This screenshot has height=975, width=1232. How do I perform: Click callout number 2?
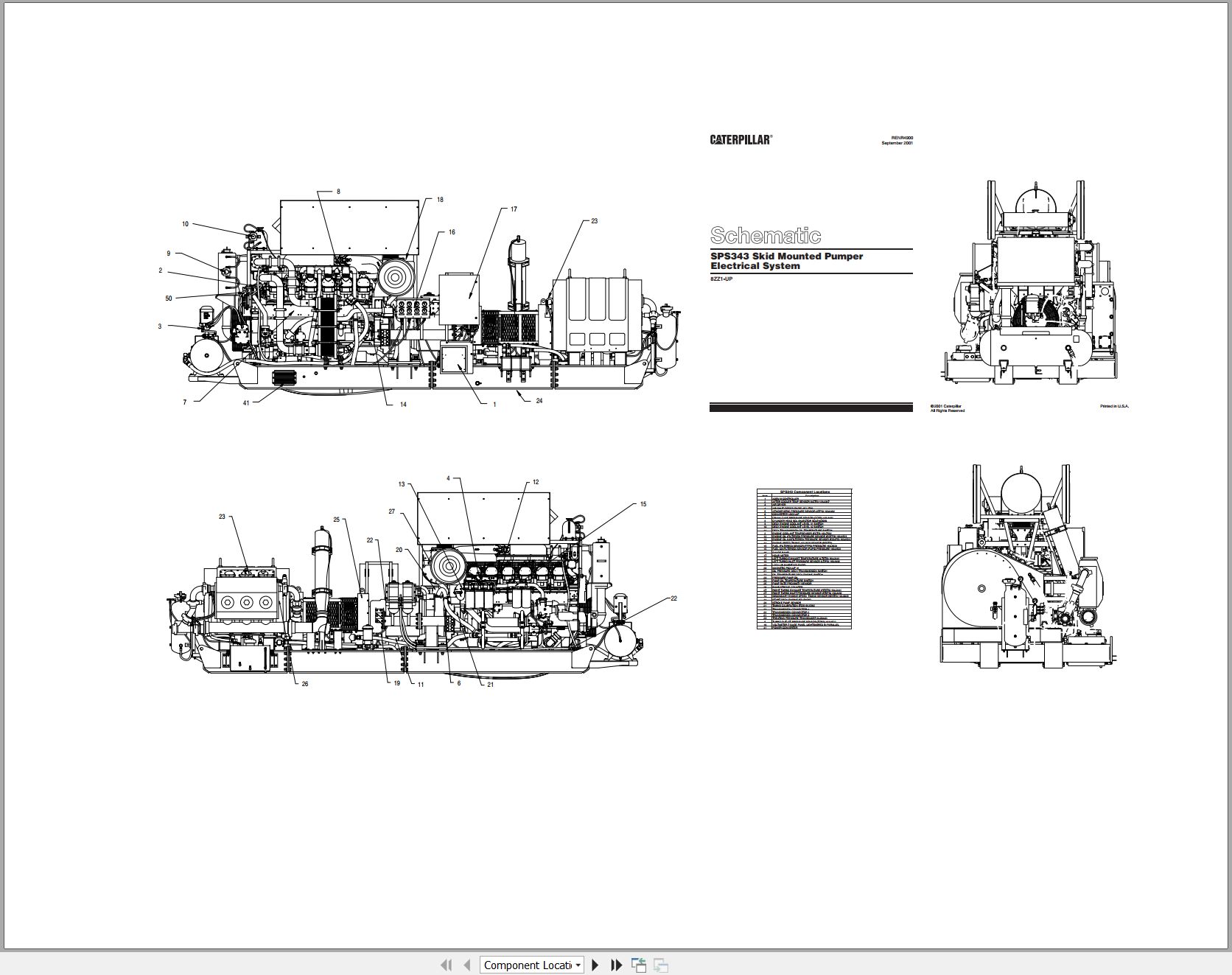(161, 270)
